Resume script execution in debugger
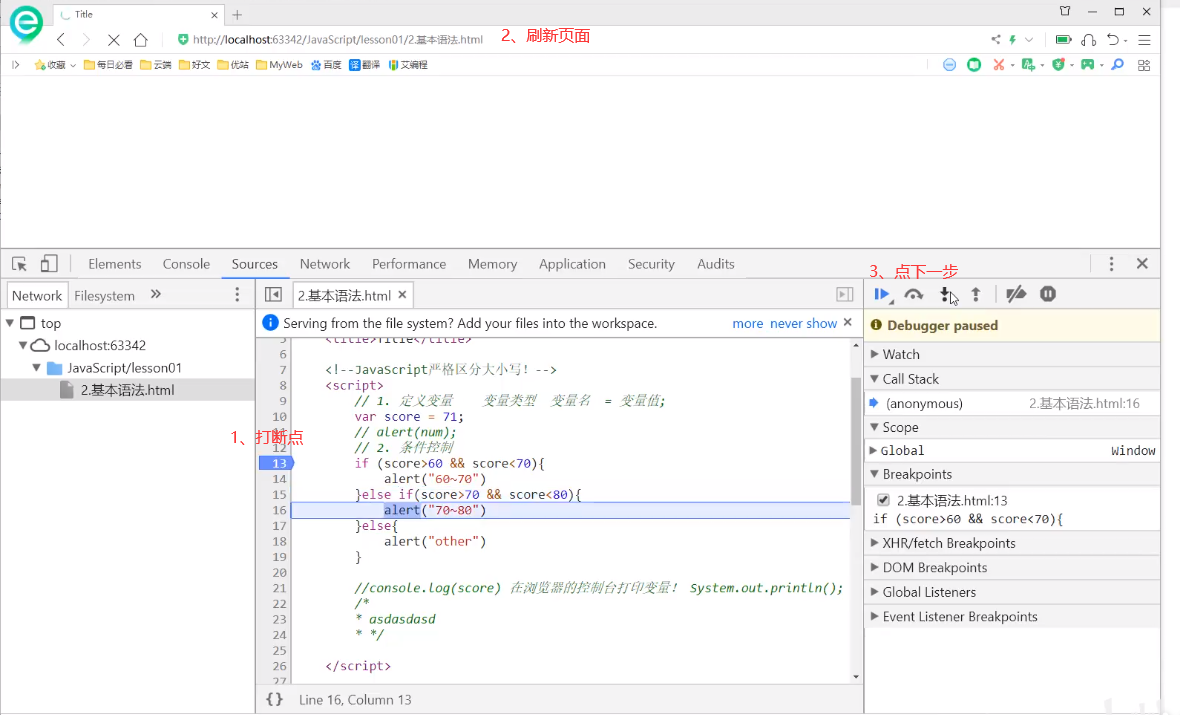 (882, 294)
